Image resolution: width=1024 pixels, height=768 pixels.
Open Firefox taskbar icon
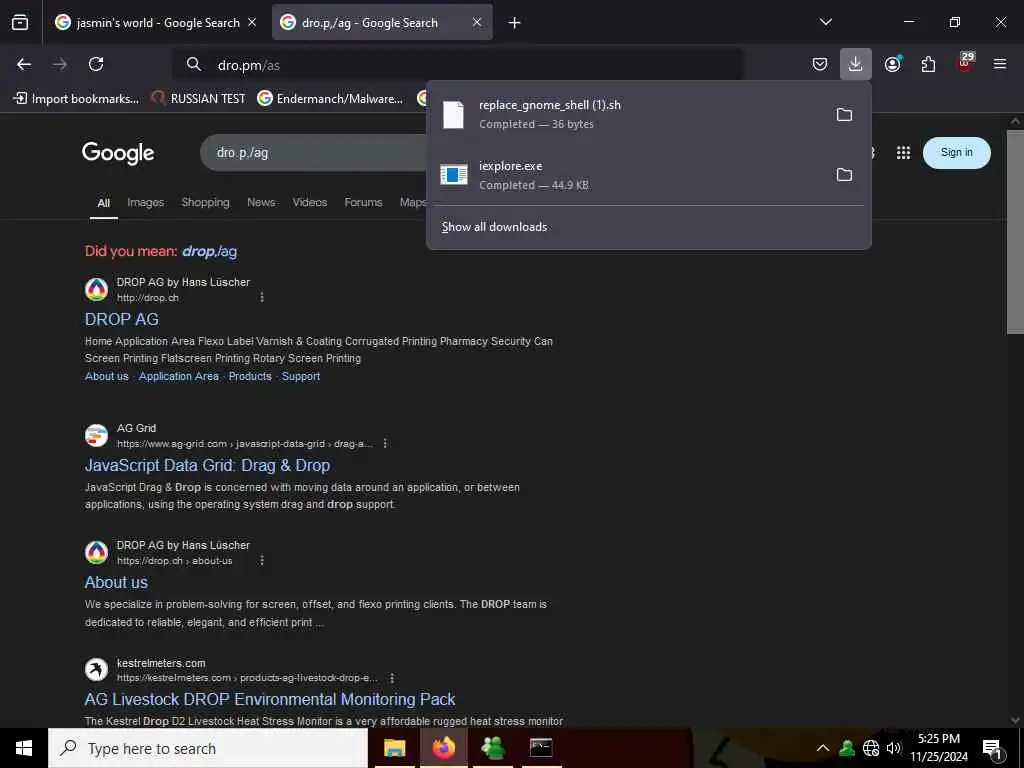(x=443, y=748)
